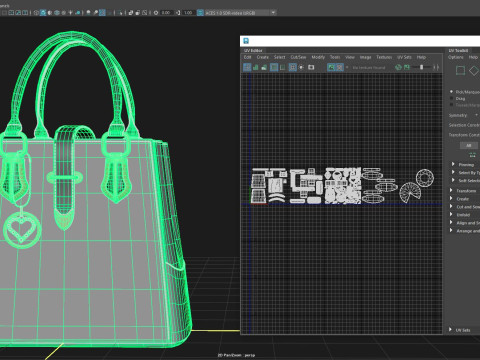Image resolution: width=480 pixels, height=360 pixels.
Task: Toggle wireframe UV display icon in UV Editor
Action: [x=247, y=67]
